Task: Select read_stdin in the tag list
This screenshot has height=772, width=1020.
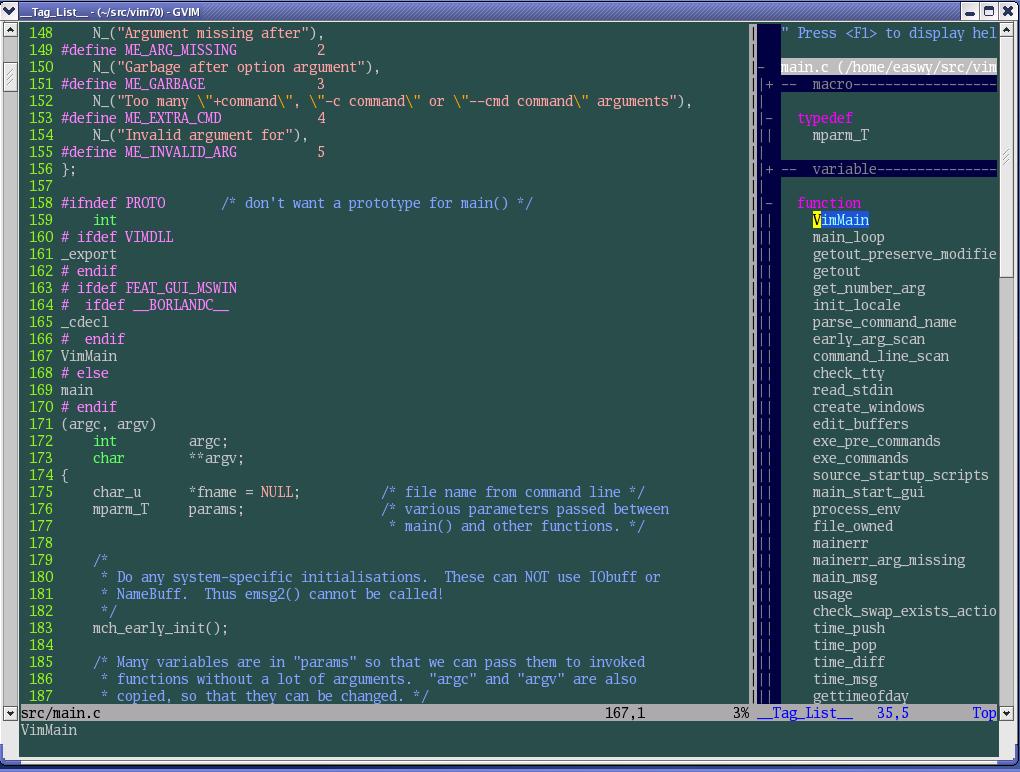Action: click(x=853, y=390)
